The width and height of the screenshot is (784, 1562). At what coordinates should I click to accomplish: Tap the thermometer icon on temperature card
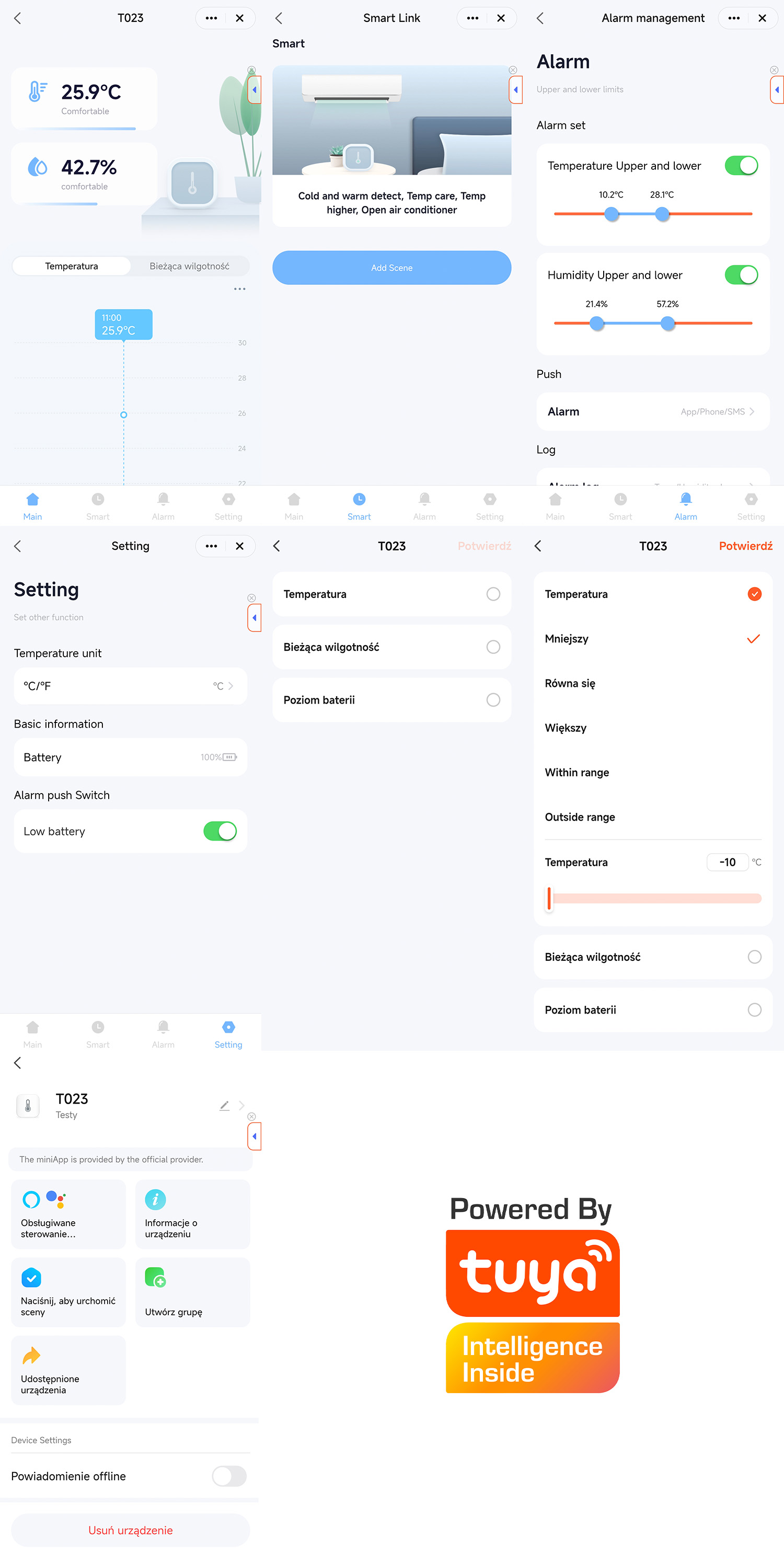pos(38,91)
